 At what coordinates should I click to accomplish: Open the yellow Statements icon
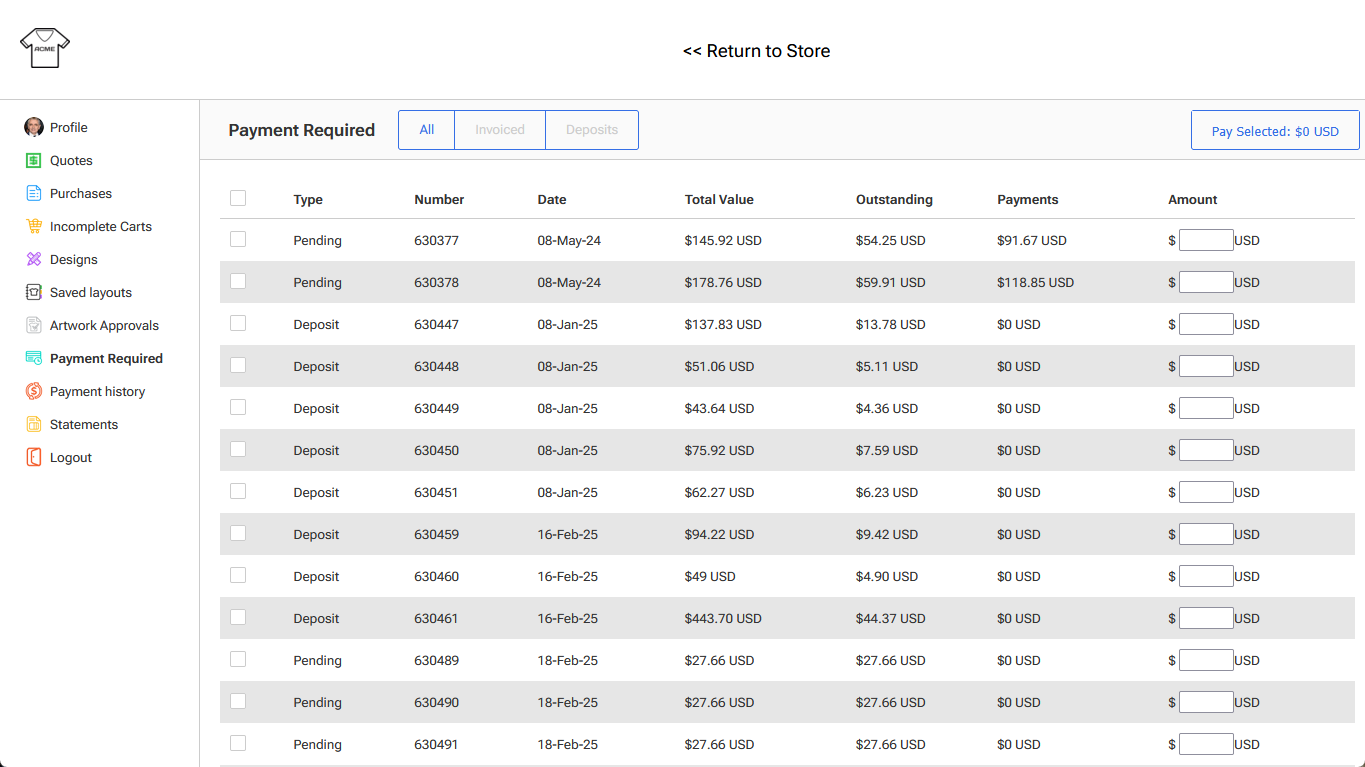[34, 424]
